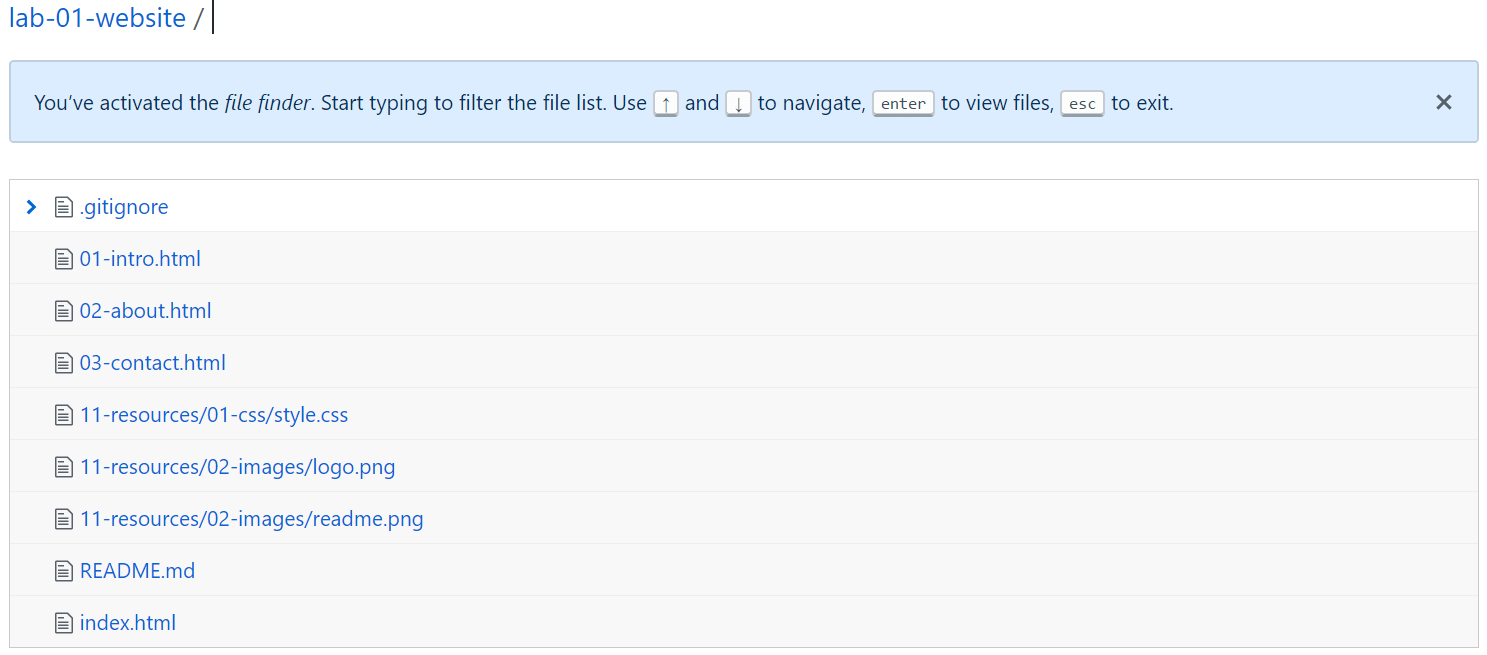Click the file icon next to 01-intro.html
The image size is (1487, 655).
64,259
